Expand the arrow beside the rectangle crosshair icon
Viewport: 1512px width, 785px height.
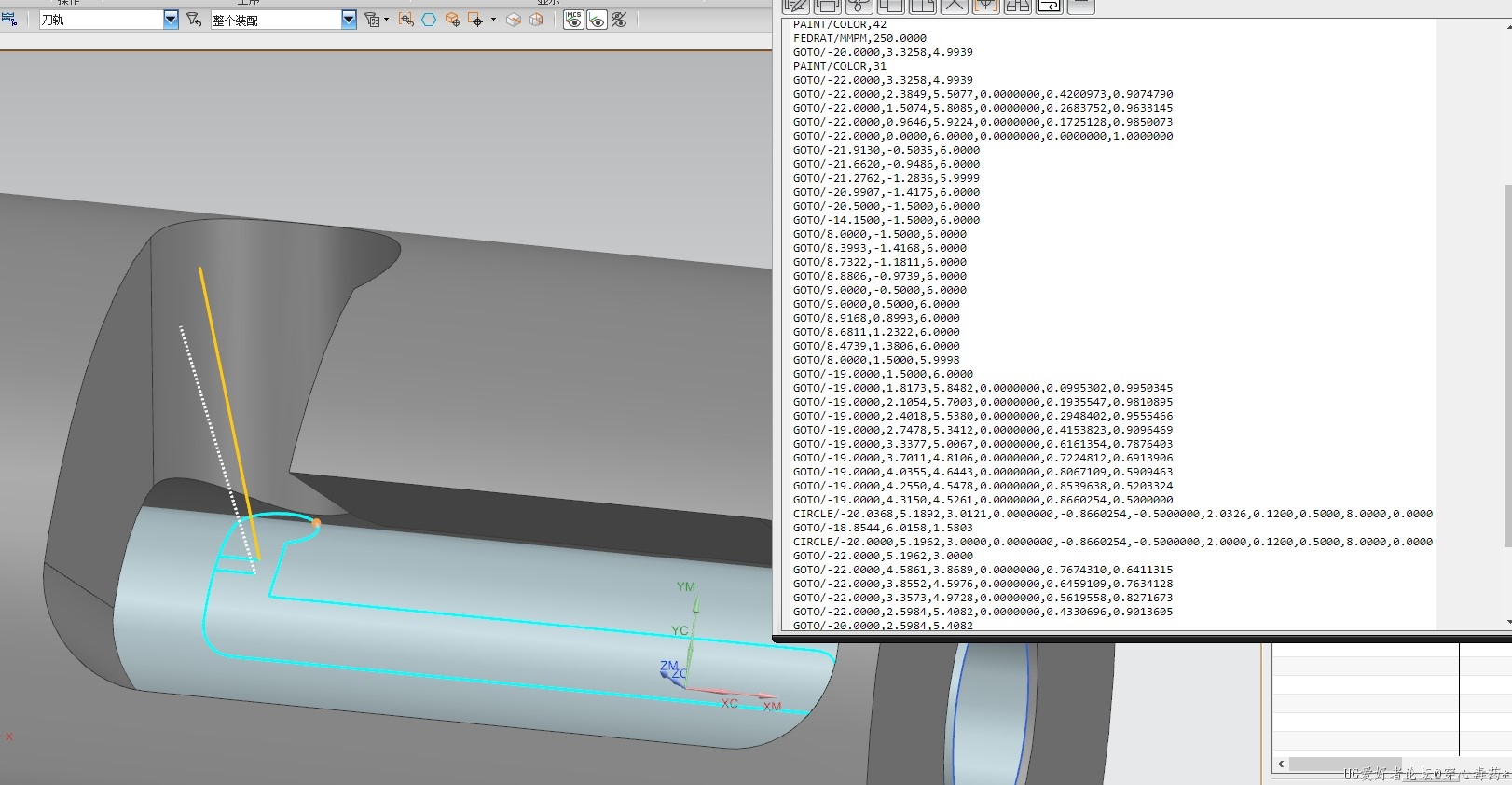coord(493,20)
